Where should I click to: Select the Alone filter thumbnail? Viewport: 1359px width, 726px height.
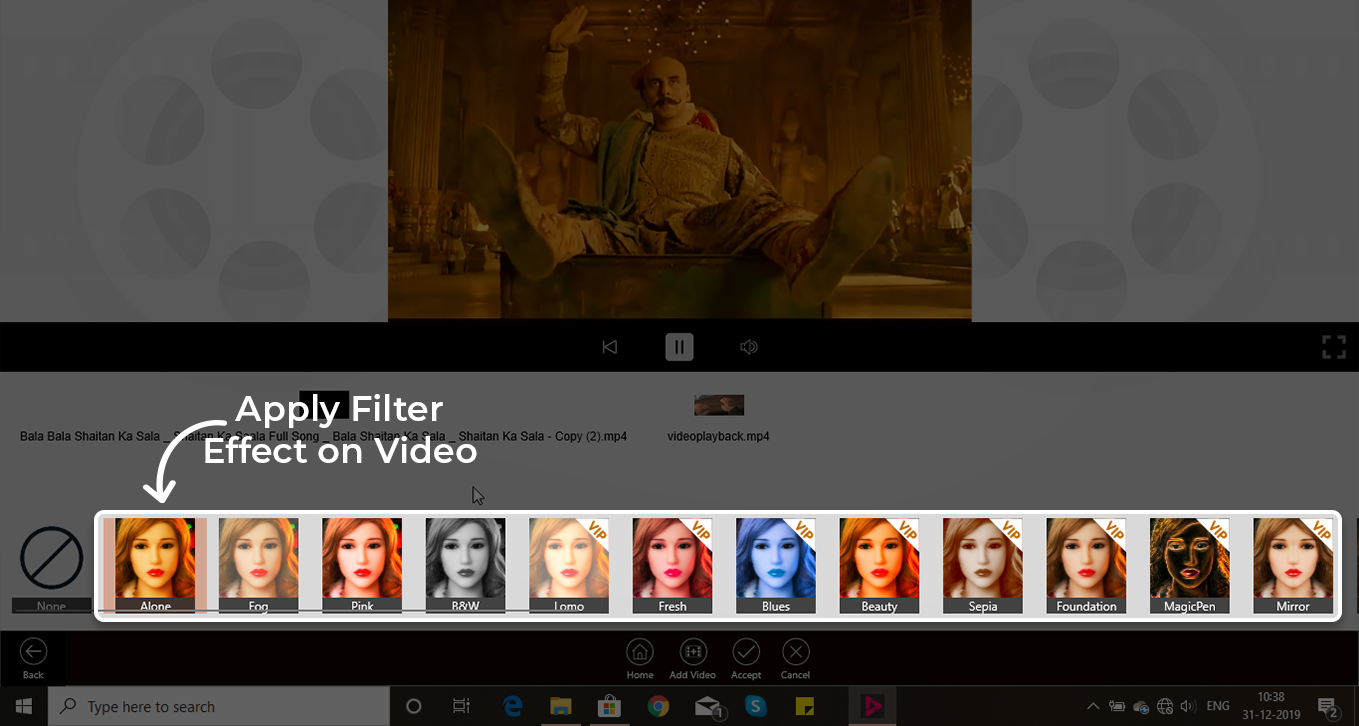[x=155, y=565]
